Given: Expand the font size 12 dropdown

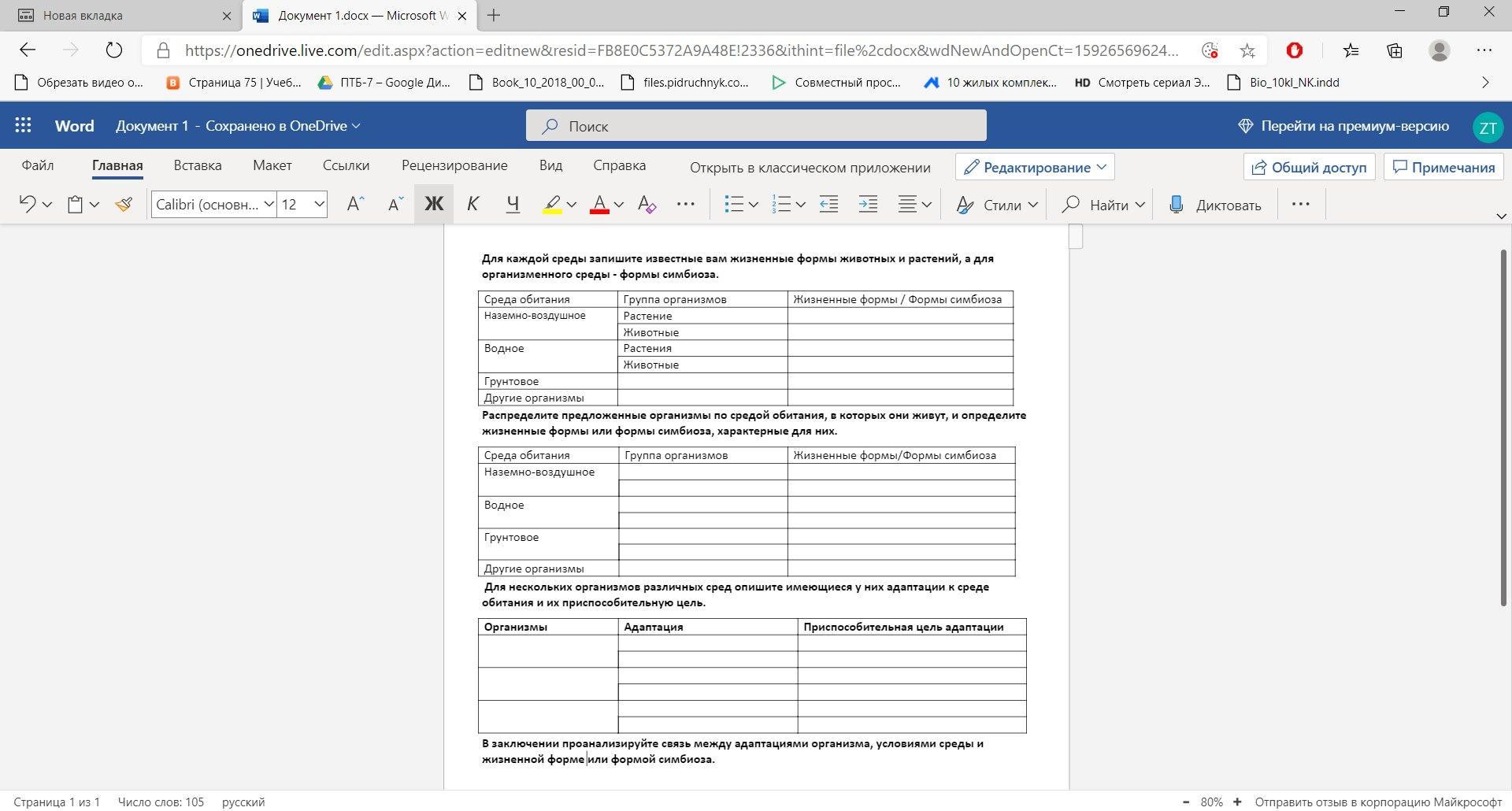Looking at the screenshot, I should (x=319, y=205).
